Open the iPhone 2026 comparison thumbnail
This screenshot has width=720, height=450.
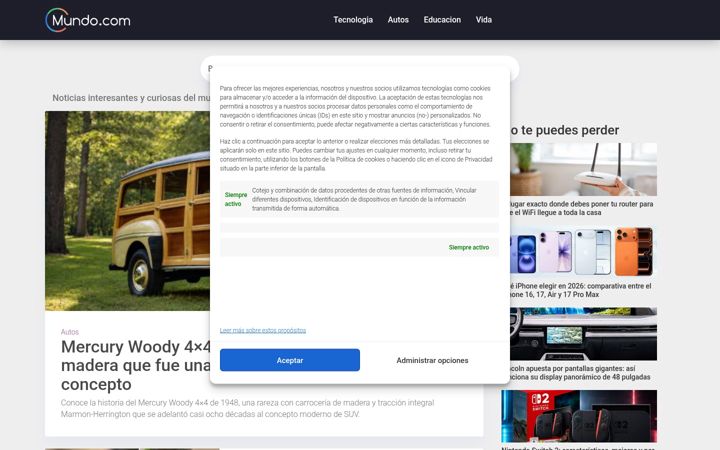[583, 252]
